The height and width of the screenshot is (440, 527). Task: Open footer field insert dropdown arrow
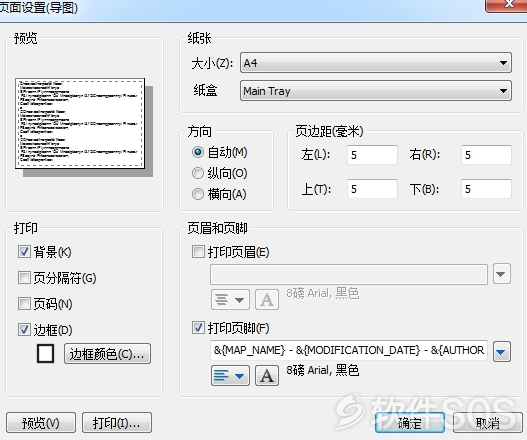tap(502, 352)
